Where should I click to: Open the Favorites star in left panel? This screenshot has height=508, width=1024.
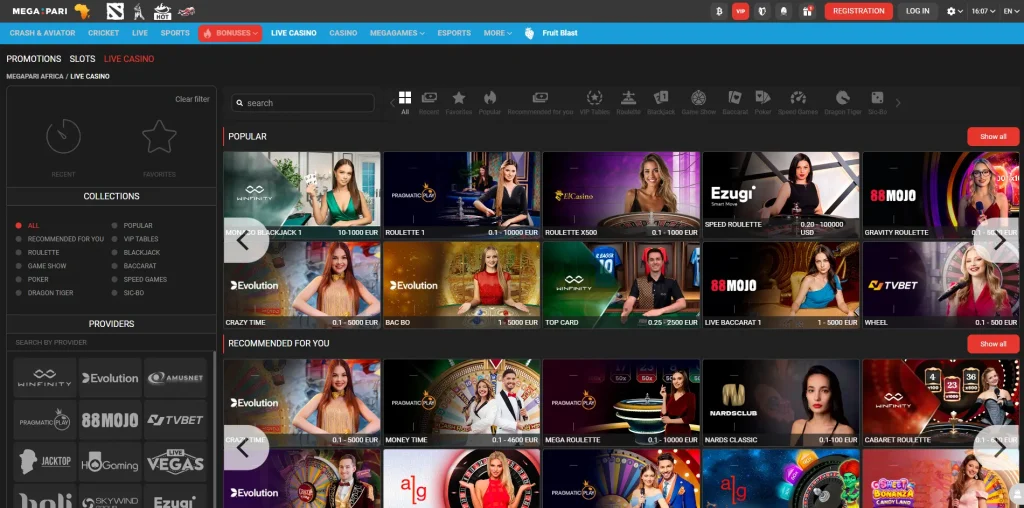pyautogui.click(x=159, y=138)
